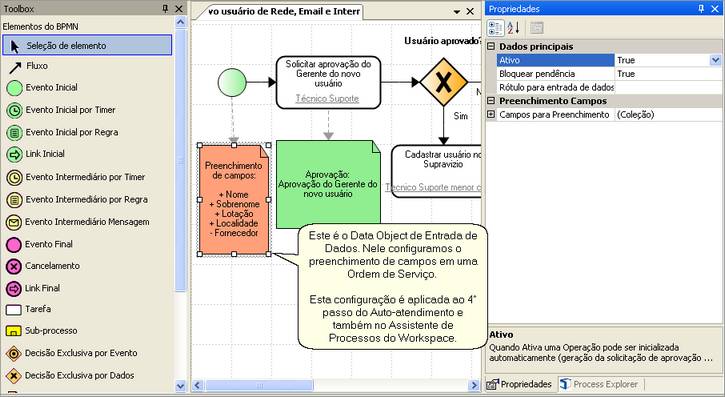Click the categorized view properties button
The width and height of the screenshot is (725, 397).
coord(496,28)
